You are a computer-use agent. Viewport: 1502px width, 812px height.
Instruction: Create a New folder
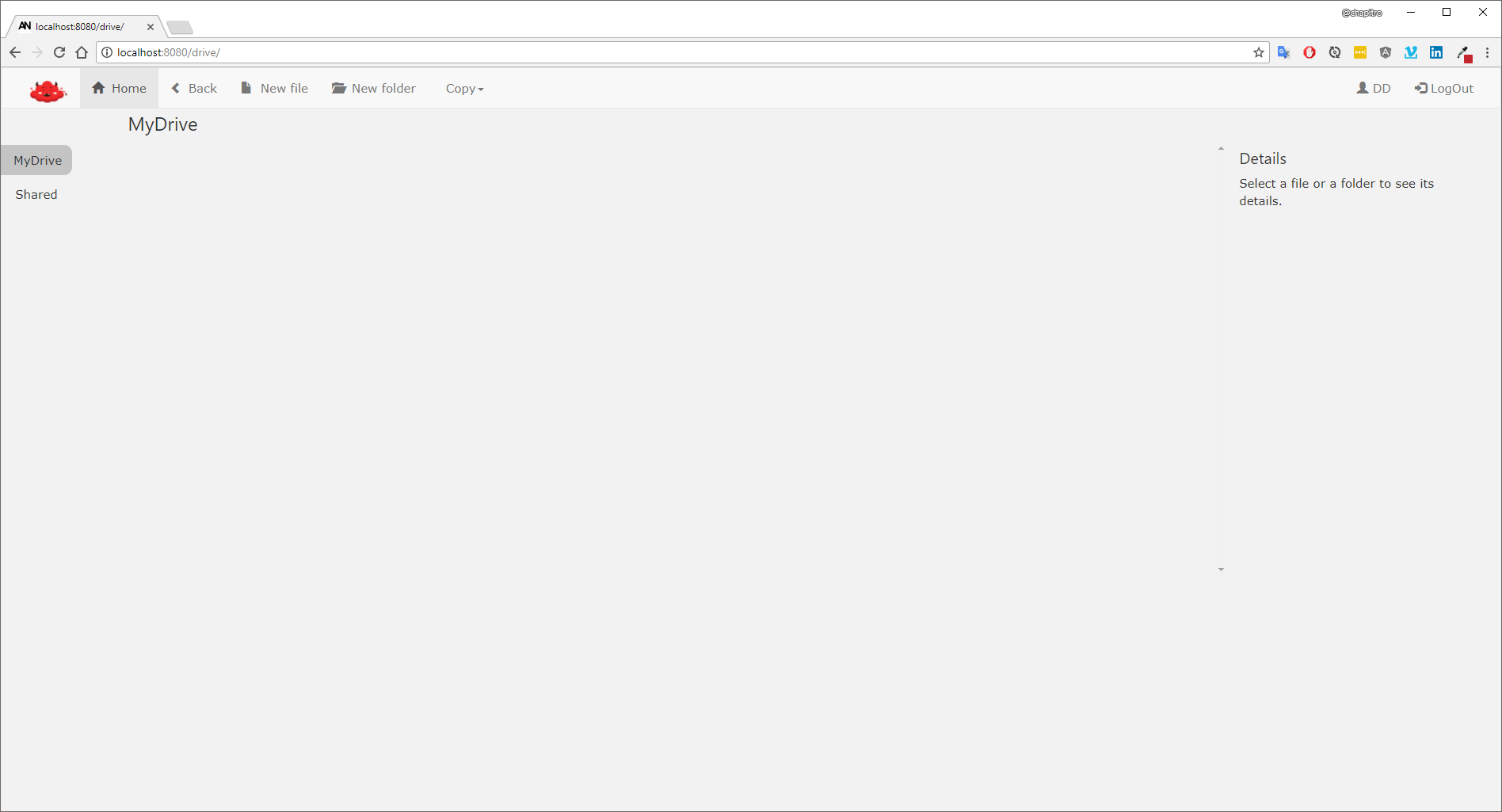coord(373,88)
